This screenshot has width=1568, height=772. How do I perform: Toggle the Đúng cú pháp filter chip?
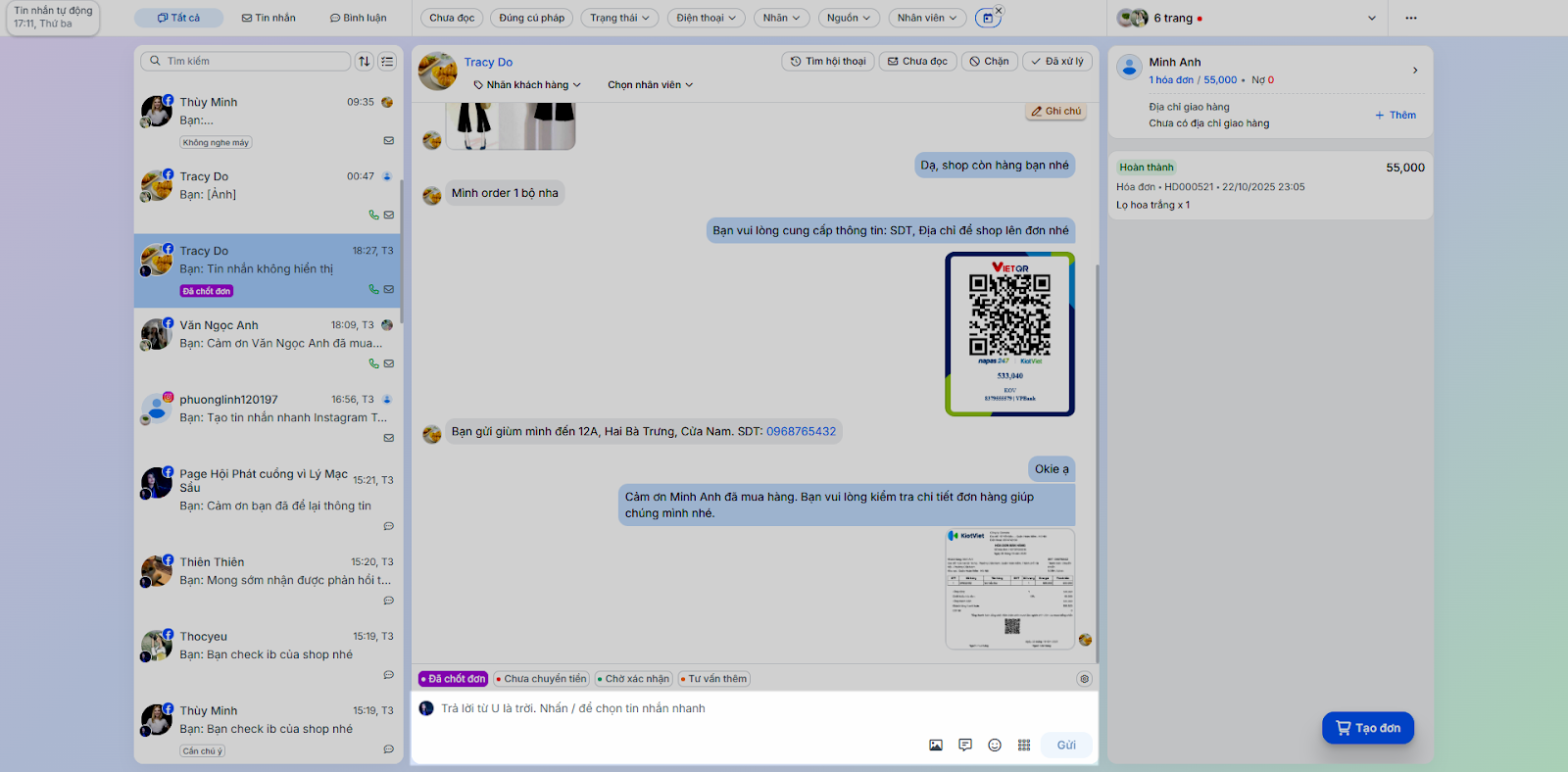[x=531, y=18]
